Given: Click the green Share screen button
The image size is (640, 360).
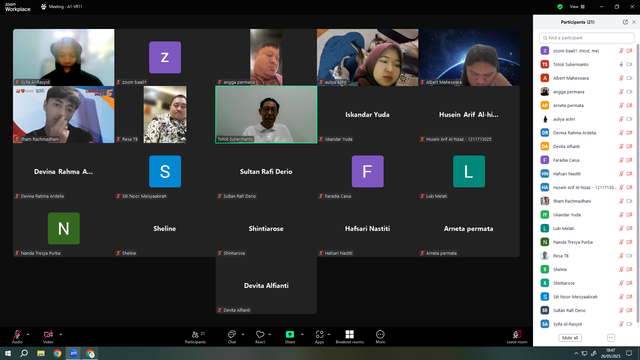Looking at the screenshot, I should pos(290,336).
